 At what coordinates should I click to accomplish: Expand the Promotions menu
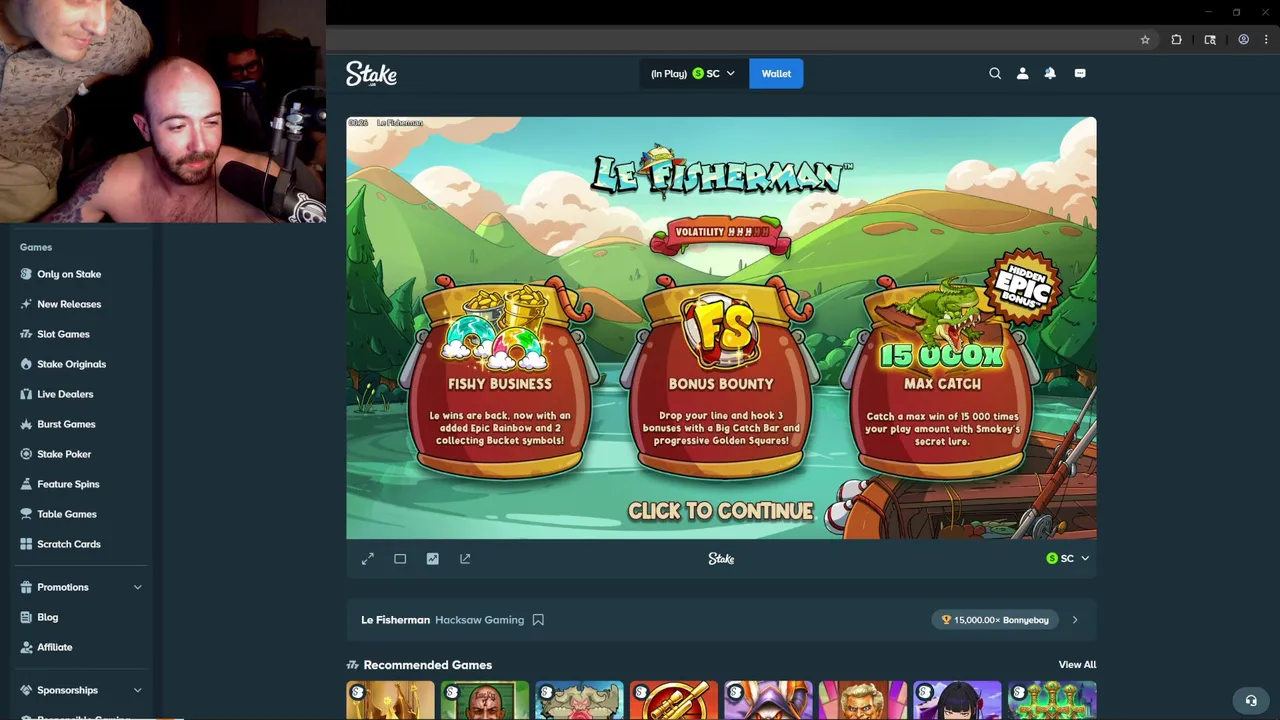point(80,587)
